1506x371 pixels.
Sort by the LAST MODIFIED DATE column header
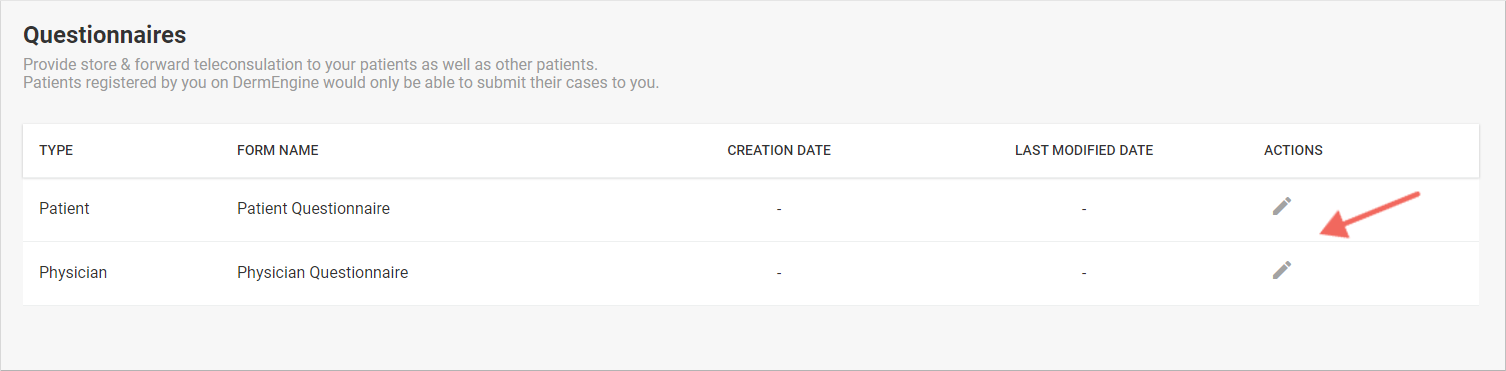pos(1084,151)
